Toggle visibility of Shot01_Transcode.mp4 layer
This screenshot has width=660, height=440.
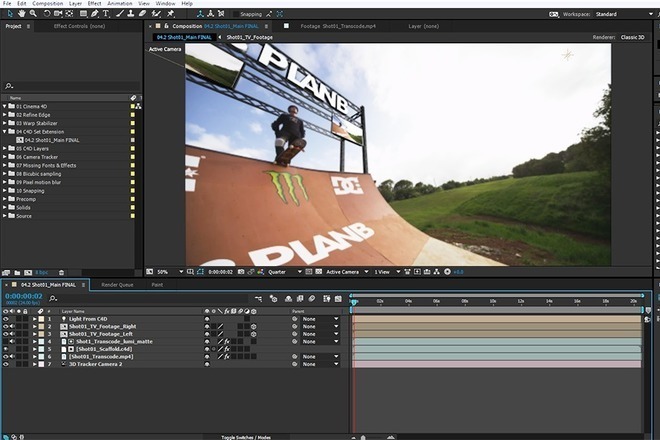(x=5, y=357)
